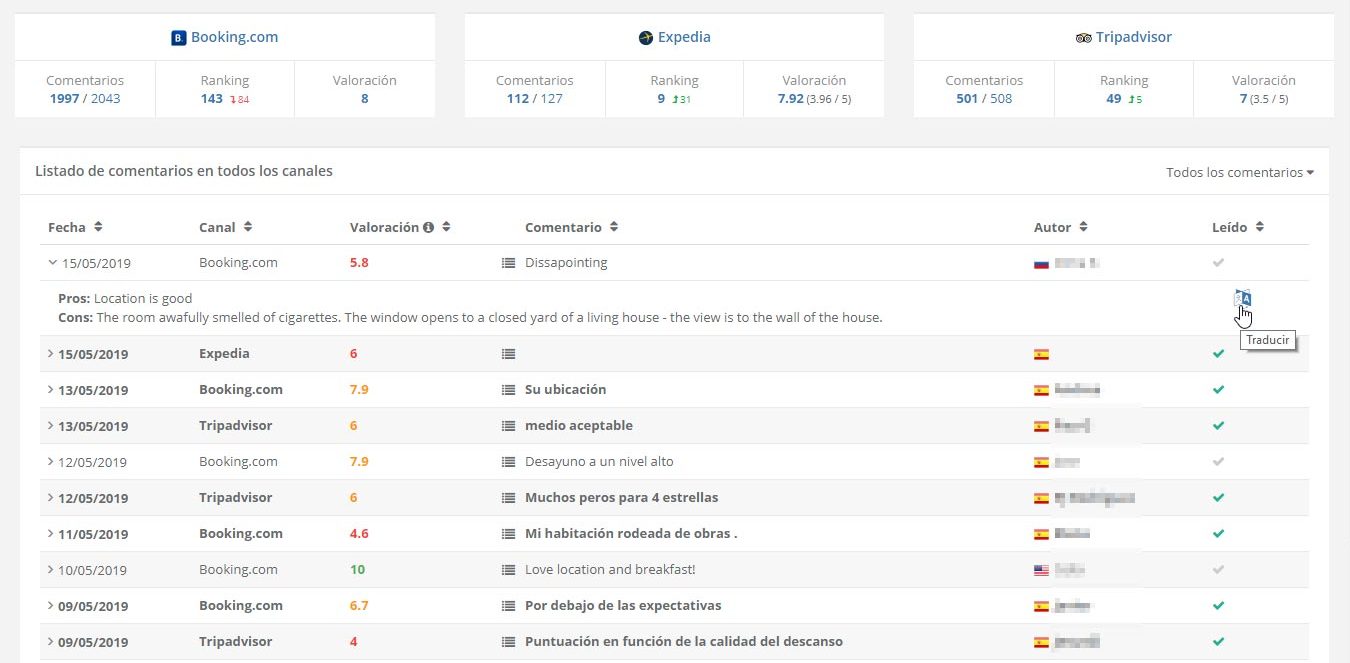Expand the 13/05/2019 Tripadvisor row
Image resolution: width=1350 pixels, height=663 pixels.
point(52,426)
